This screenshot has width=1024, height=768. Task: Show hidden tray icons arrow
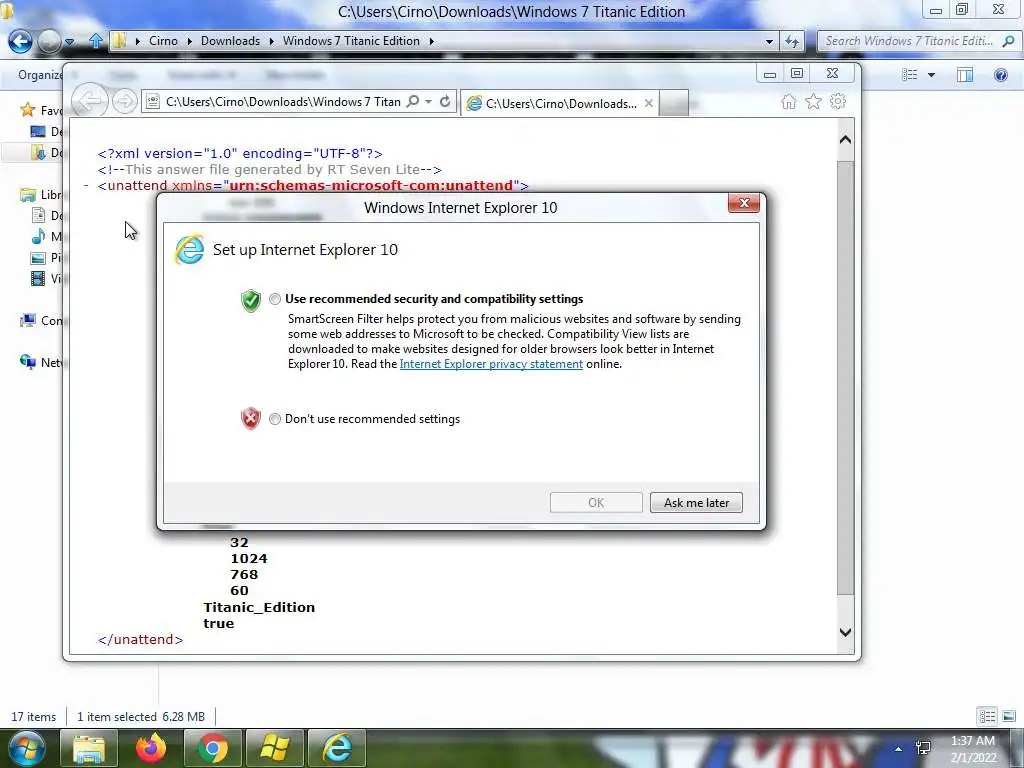[x=899, y=749]
